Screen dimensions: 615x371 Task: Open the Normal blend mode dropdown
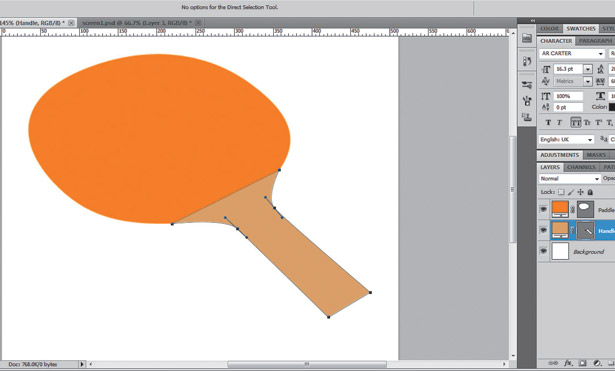tap(570, 178)
